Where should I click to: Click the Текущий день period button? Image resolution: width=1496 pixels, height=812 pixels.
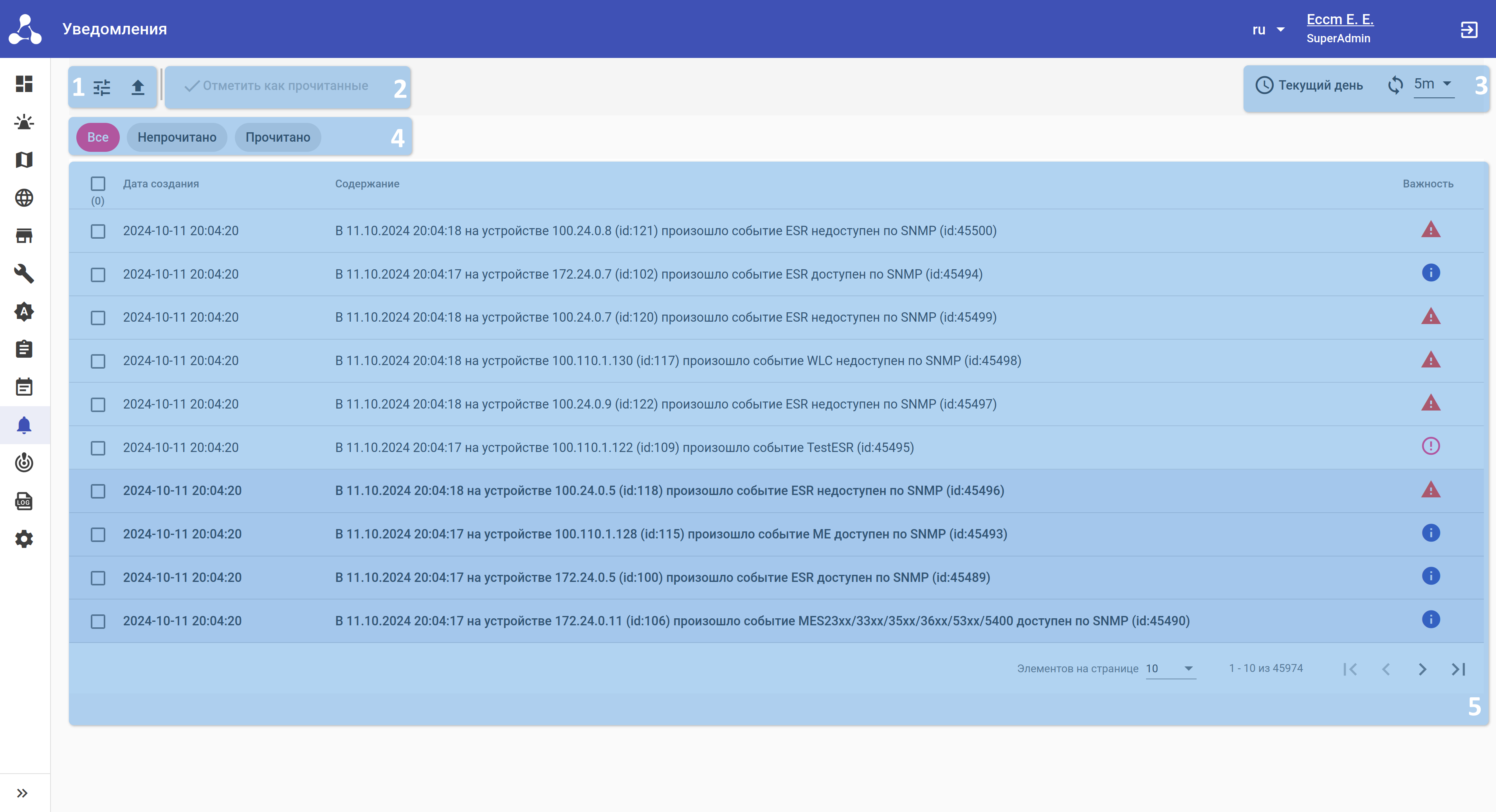[1309, 85]
